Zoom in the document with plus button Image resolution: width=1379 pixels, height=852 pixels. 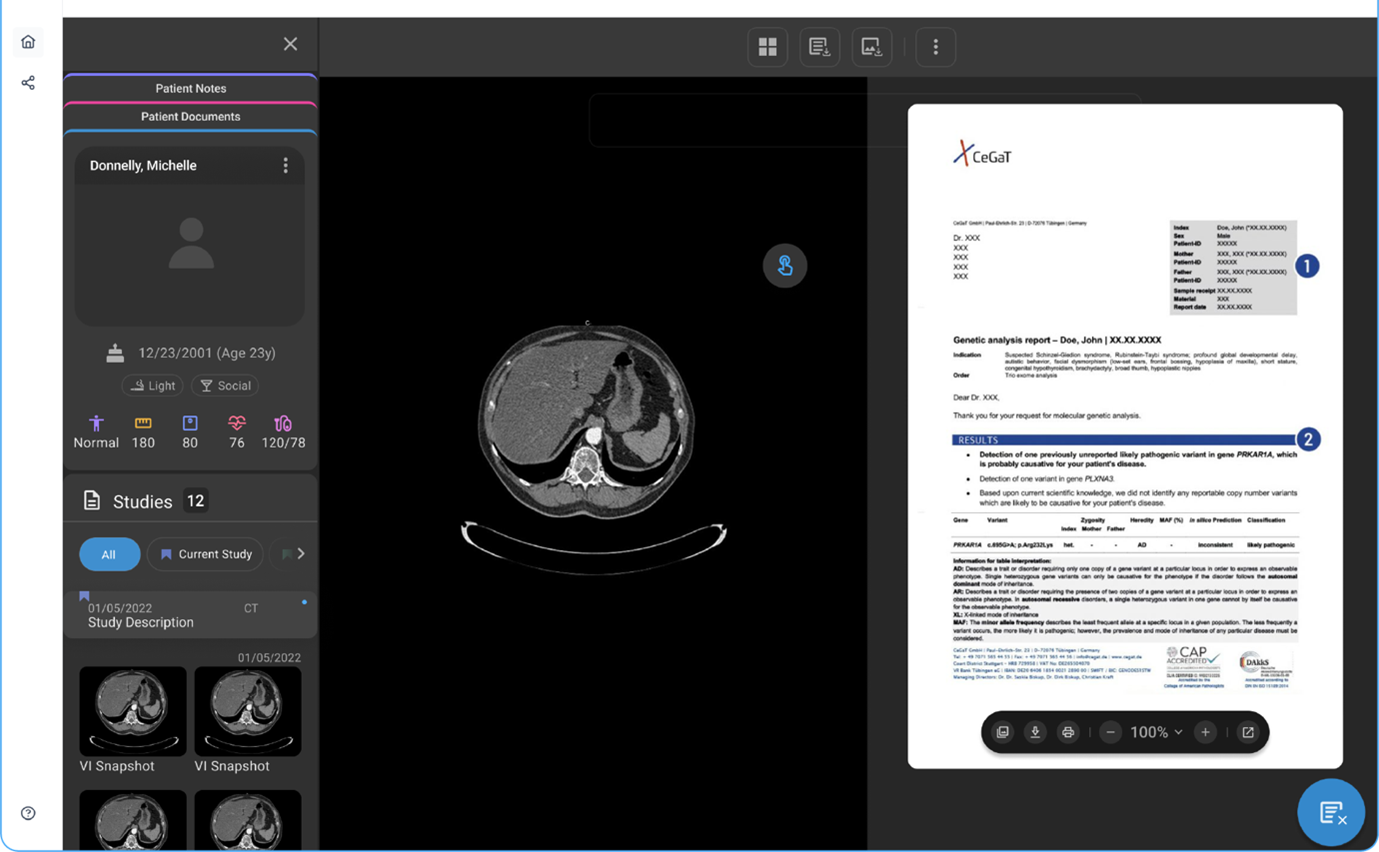point(1205,733)
